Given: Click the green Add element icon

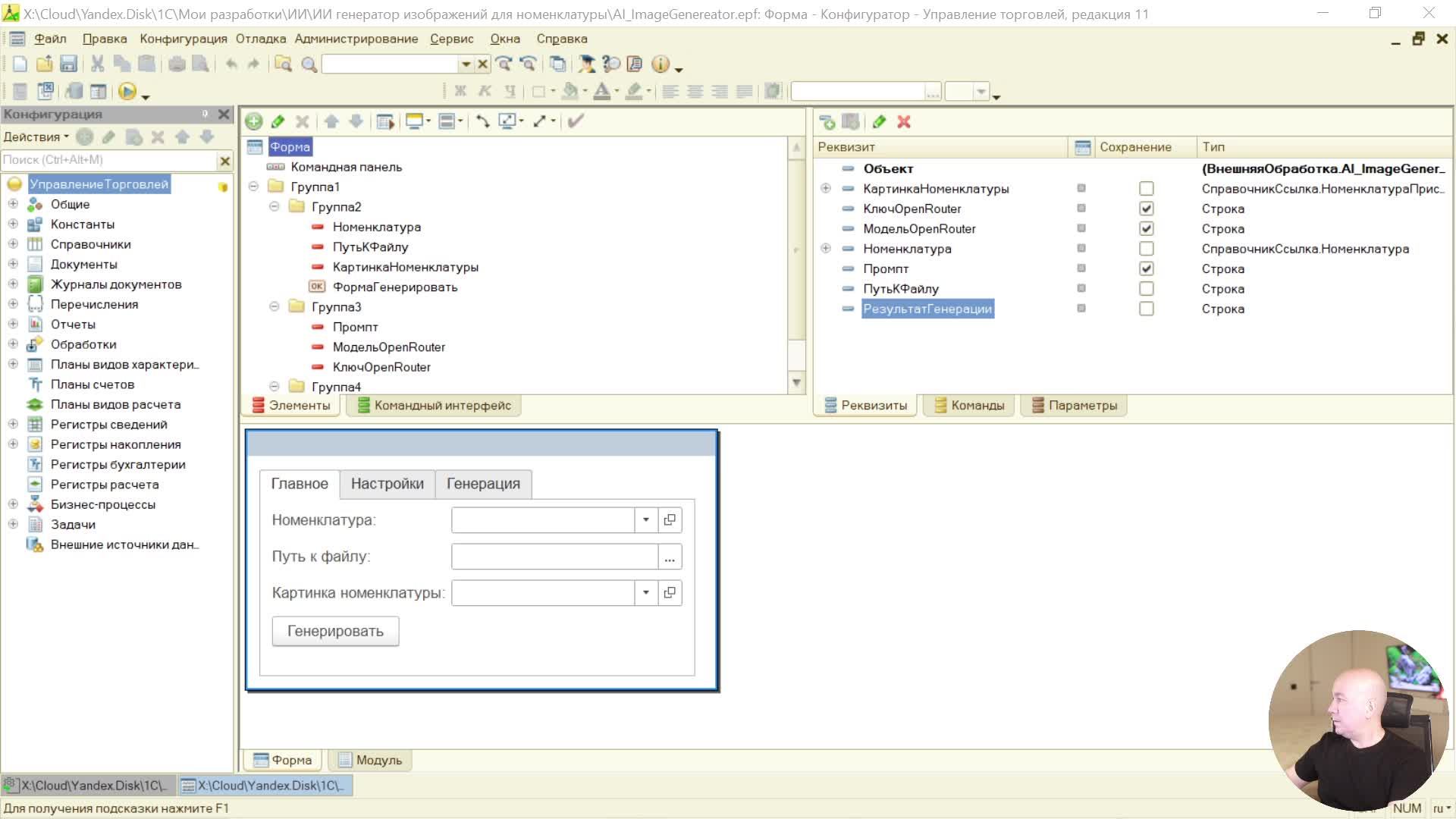Looking at the screenshot, I should point(254,121).
